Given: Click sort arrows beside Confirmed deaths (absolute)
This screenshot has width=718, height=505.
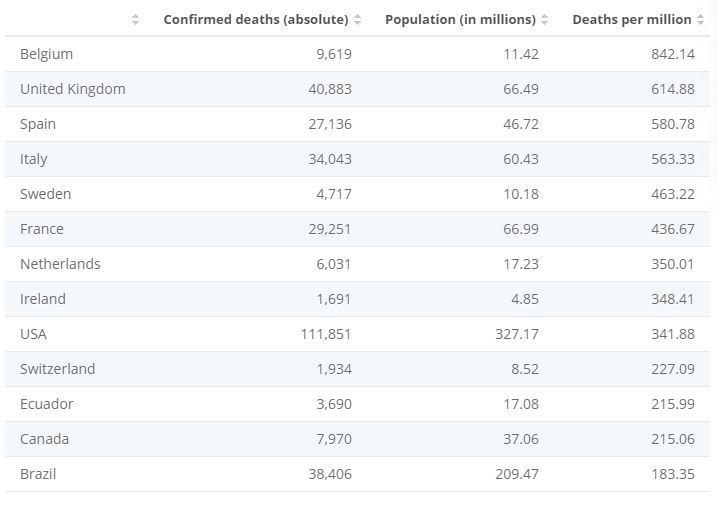Looking at the screenshot, I should pyautogui.click(x=358, y=20).
